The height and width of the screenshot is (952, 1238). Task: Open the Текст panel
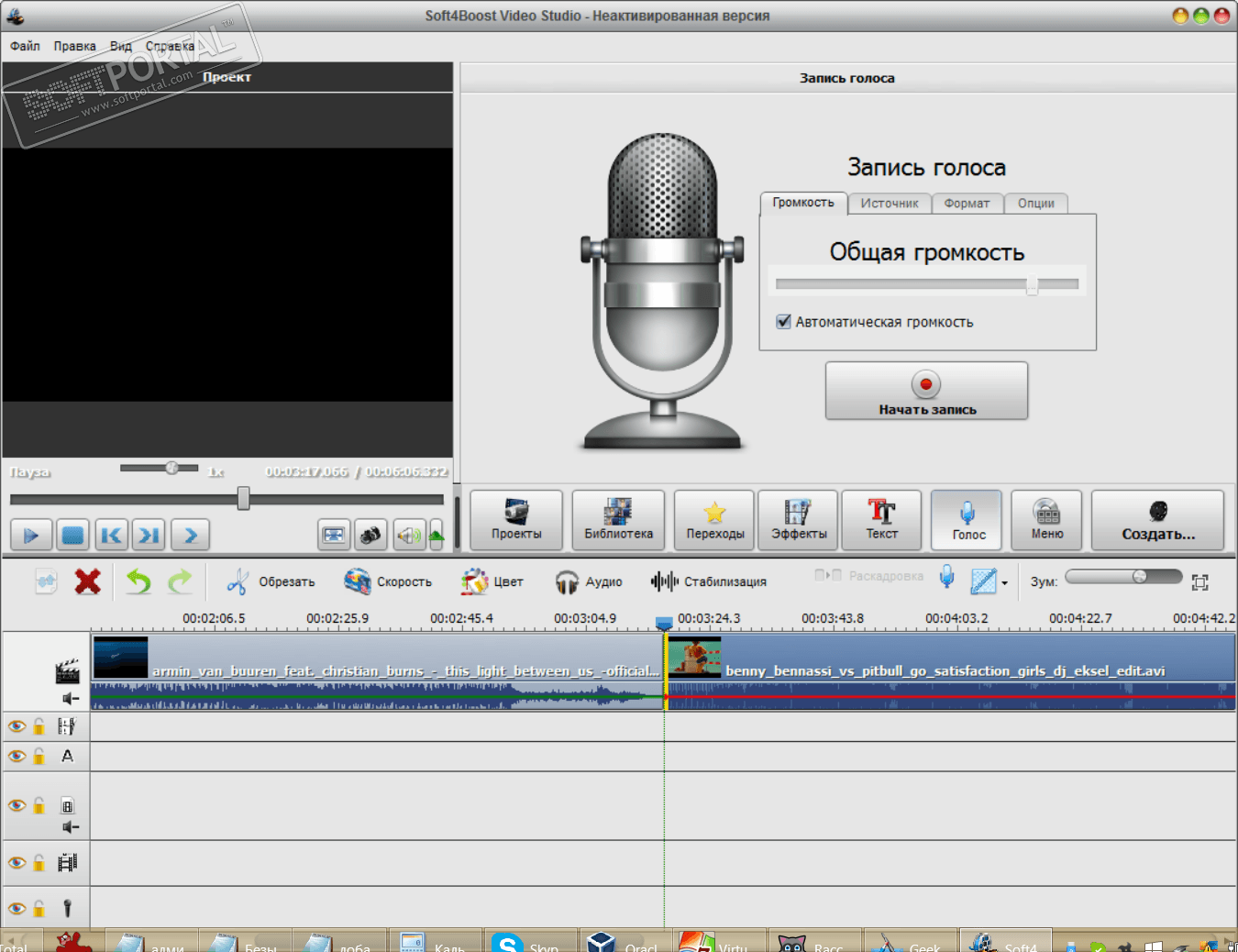(881, 520)
